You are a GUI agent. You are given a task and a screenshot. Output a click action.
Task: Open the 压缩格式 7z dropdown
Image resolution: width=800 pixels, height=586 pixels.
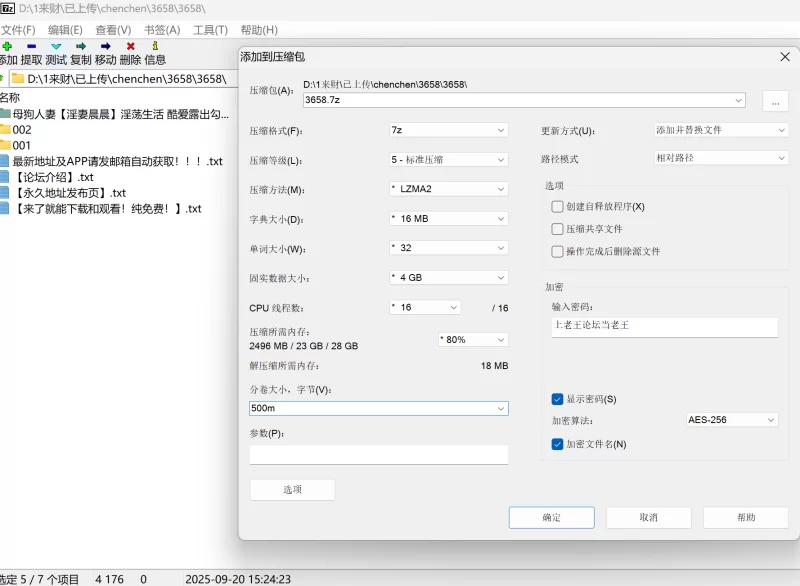pos(448,130)
